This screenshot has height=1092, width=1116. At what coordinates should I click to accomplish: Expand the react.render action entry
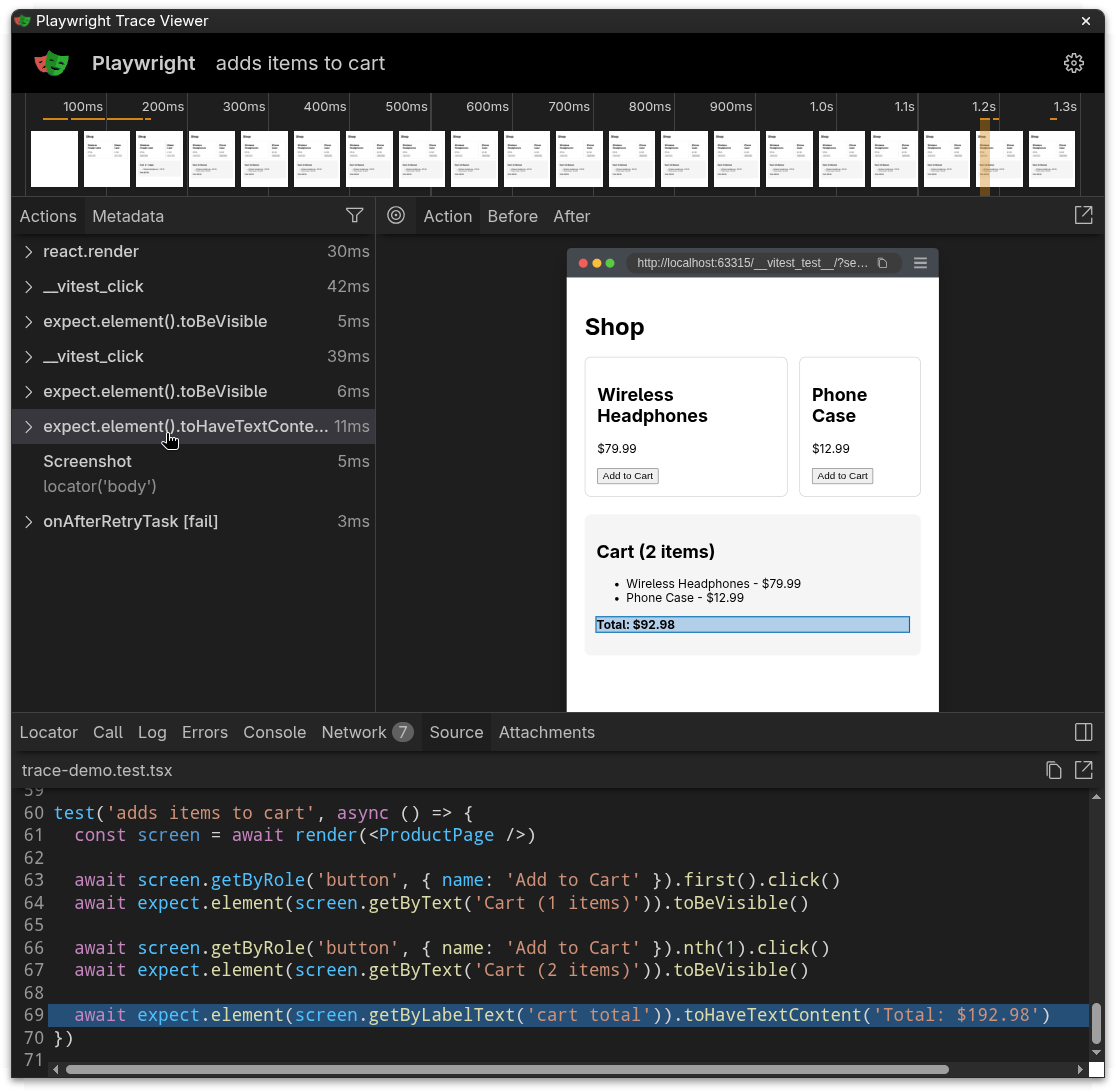point(28,251)
